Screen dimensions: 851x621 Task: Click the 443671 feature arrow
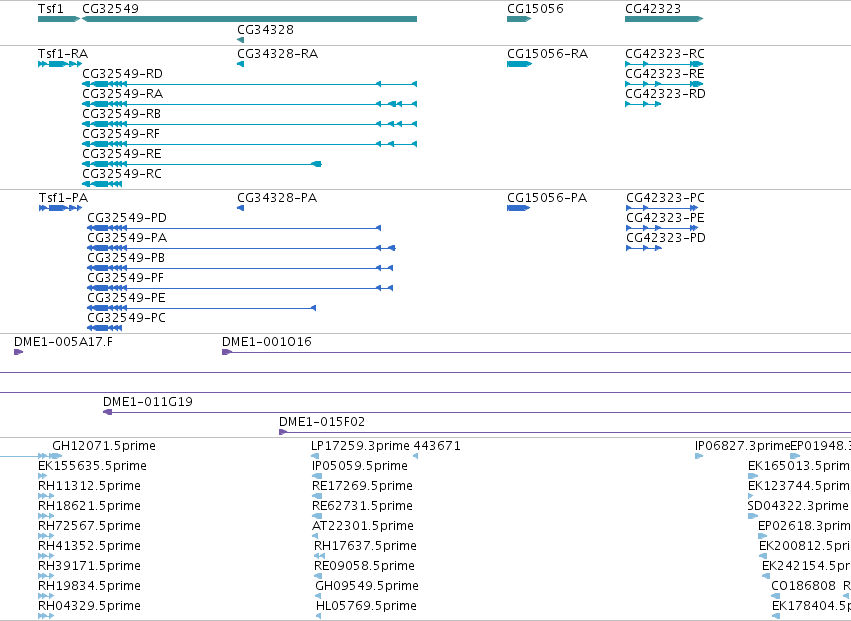tap(416, 456)
